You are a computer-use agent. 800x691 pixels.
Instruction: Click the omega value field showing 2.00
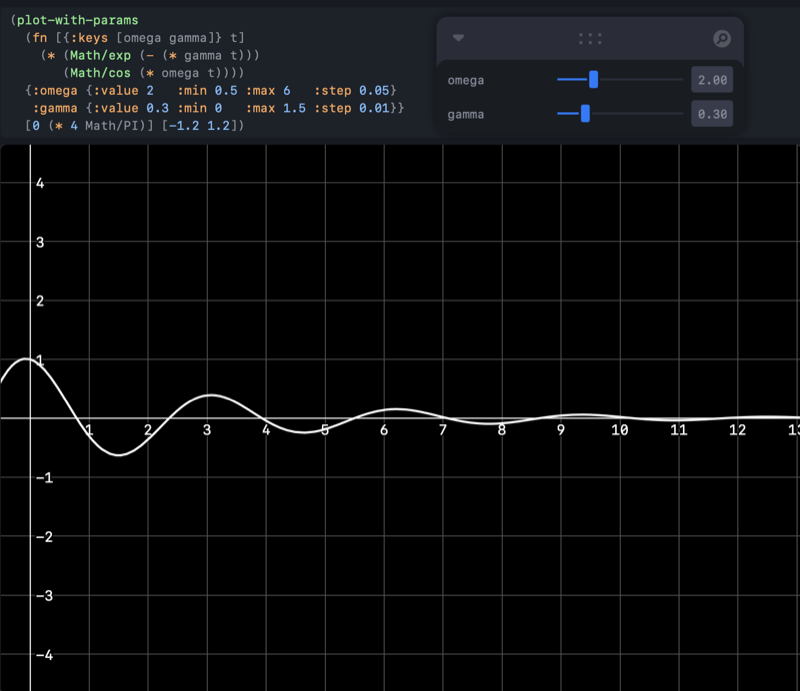712,80
